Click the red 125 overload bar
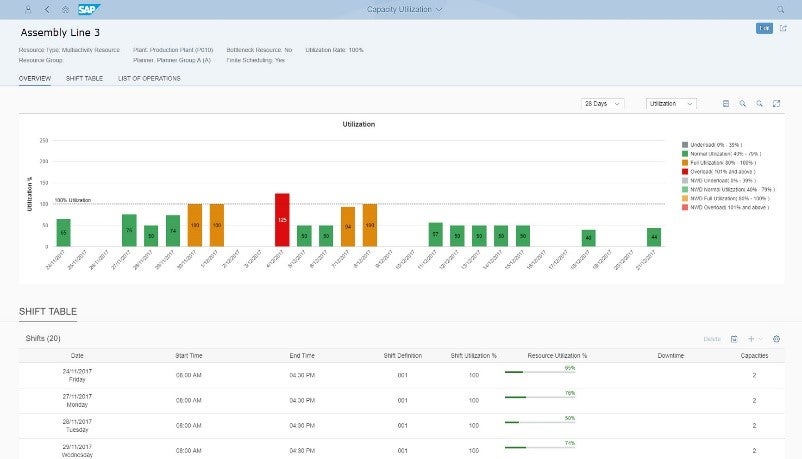802x459 pixels. tap(282, 219)
